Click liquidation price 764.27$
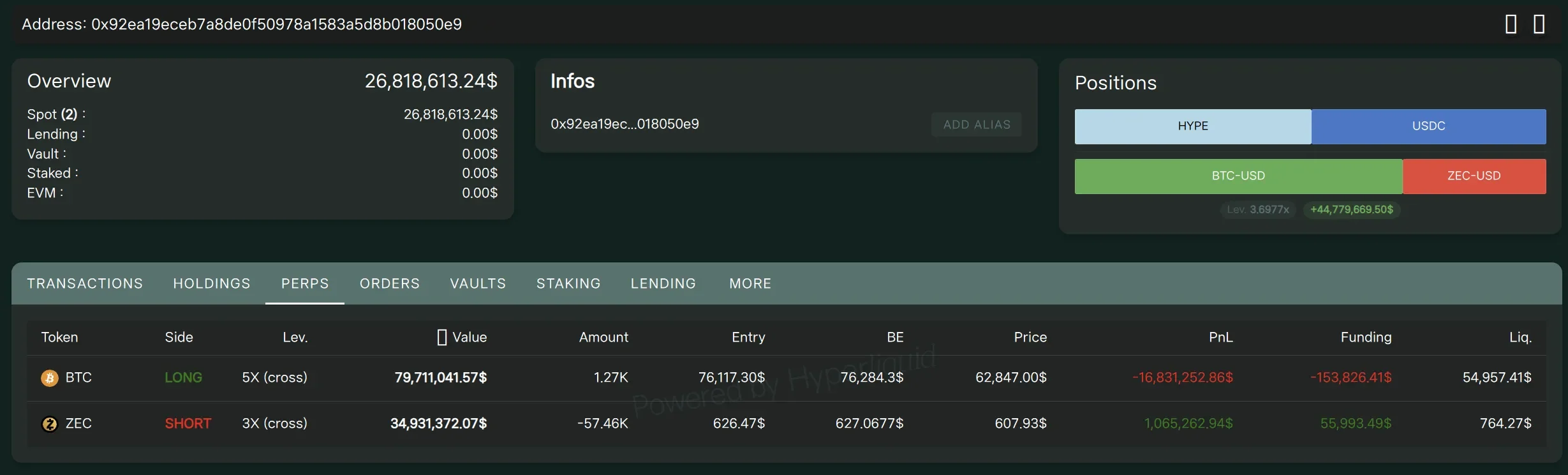Image resolution: width=1568 pixels, height=475 pixels. [x=1505, y=424]
